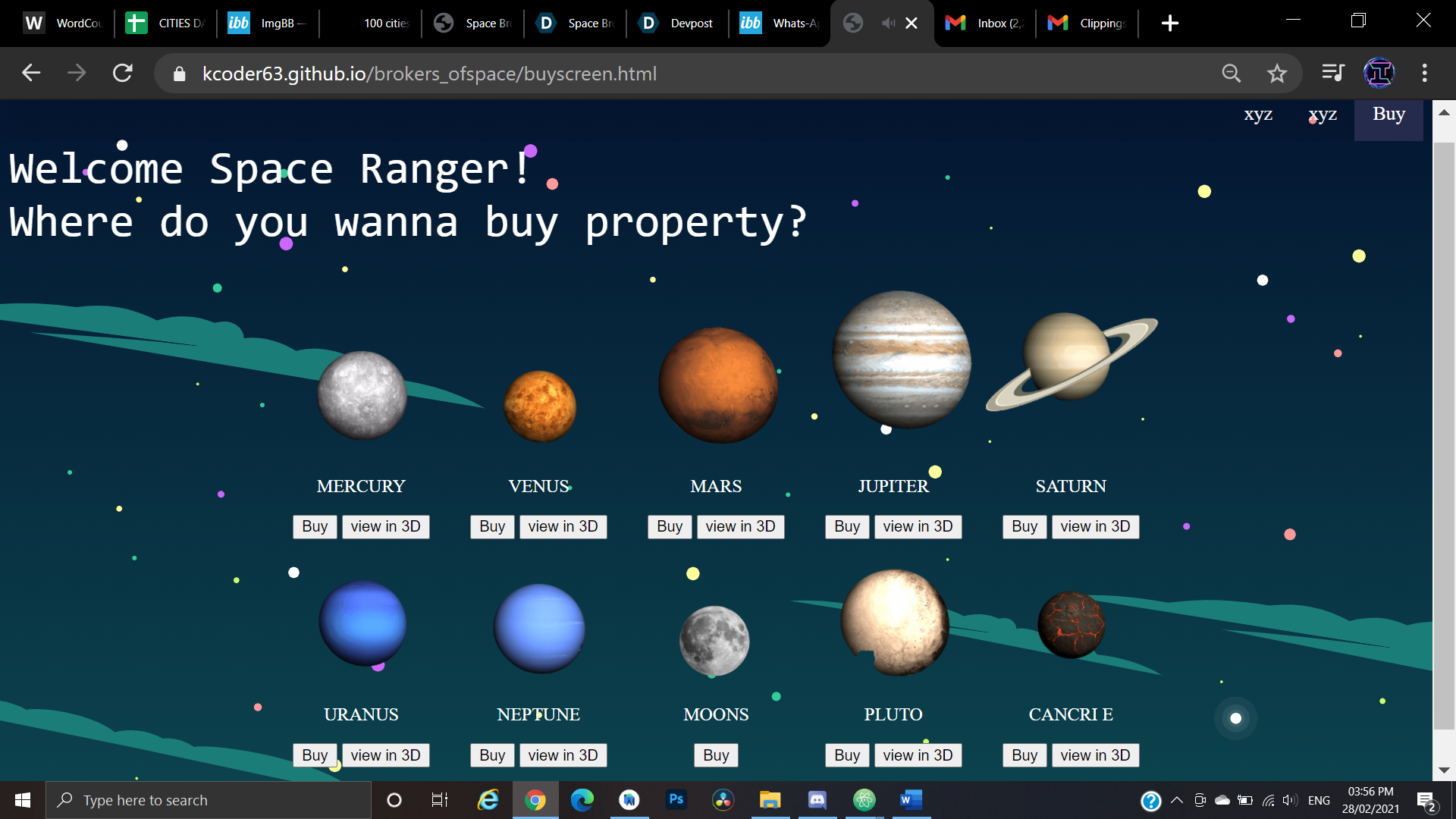Screen dimensions: 1456x819
Task: Click view in 3D under Jupiter
Action: click(918, 527)
